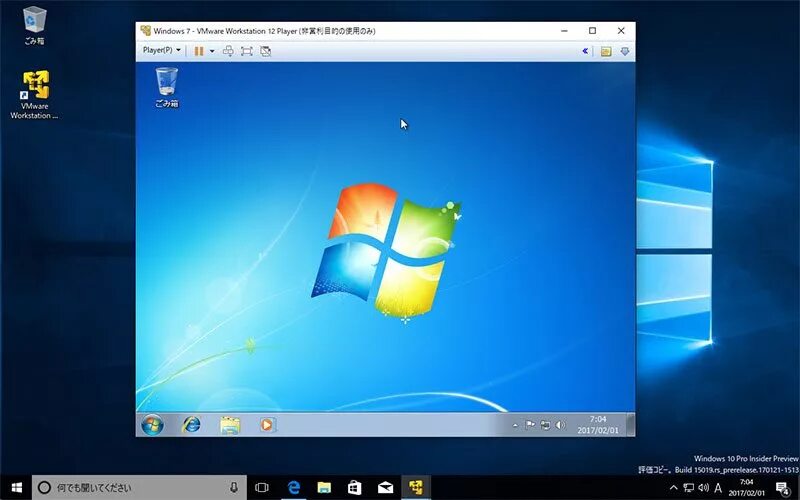Open the Player(P) menu in VMware toolbar
This screenshot has width=800, height=500.
pyautogui.click(x=162, y=51)
